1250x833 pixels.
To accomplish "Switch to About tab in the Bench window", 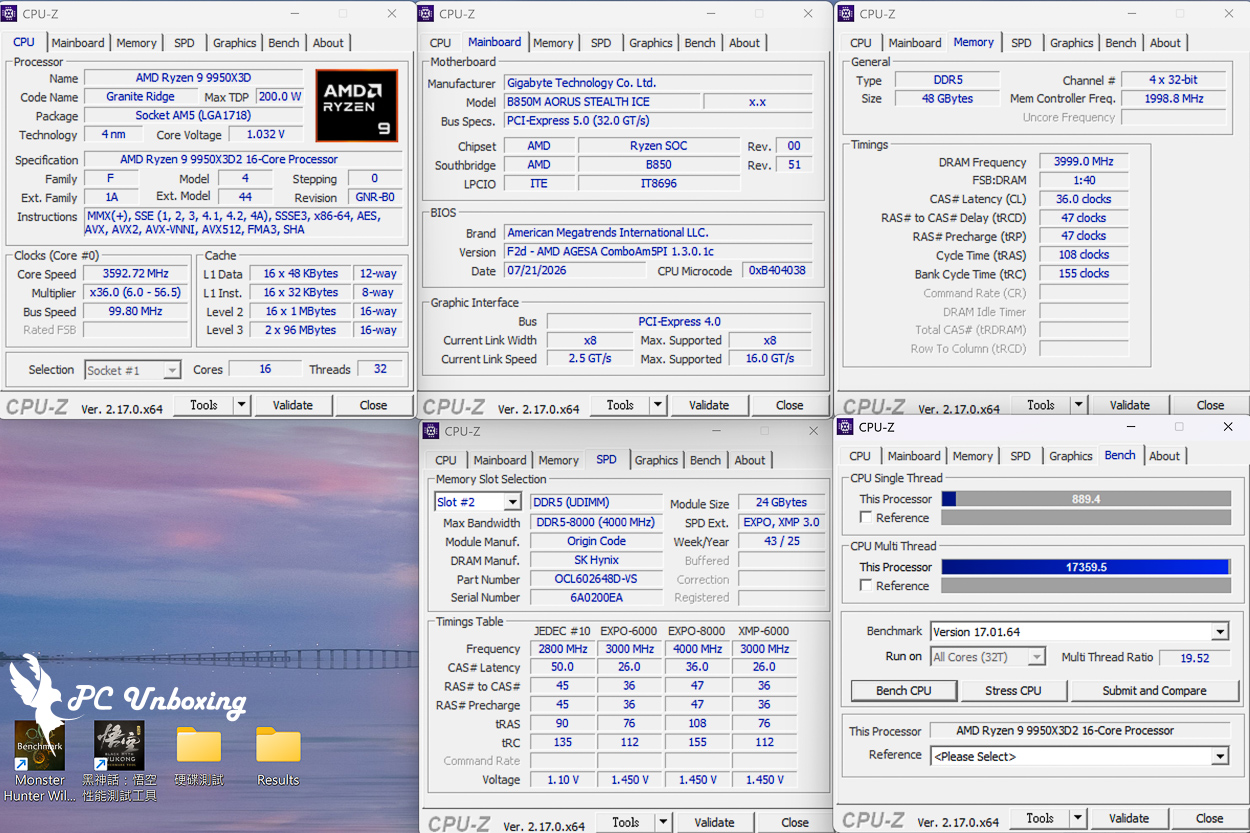I will (x=1164, y=456).
